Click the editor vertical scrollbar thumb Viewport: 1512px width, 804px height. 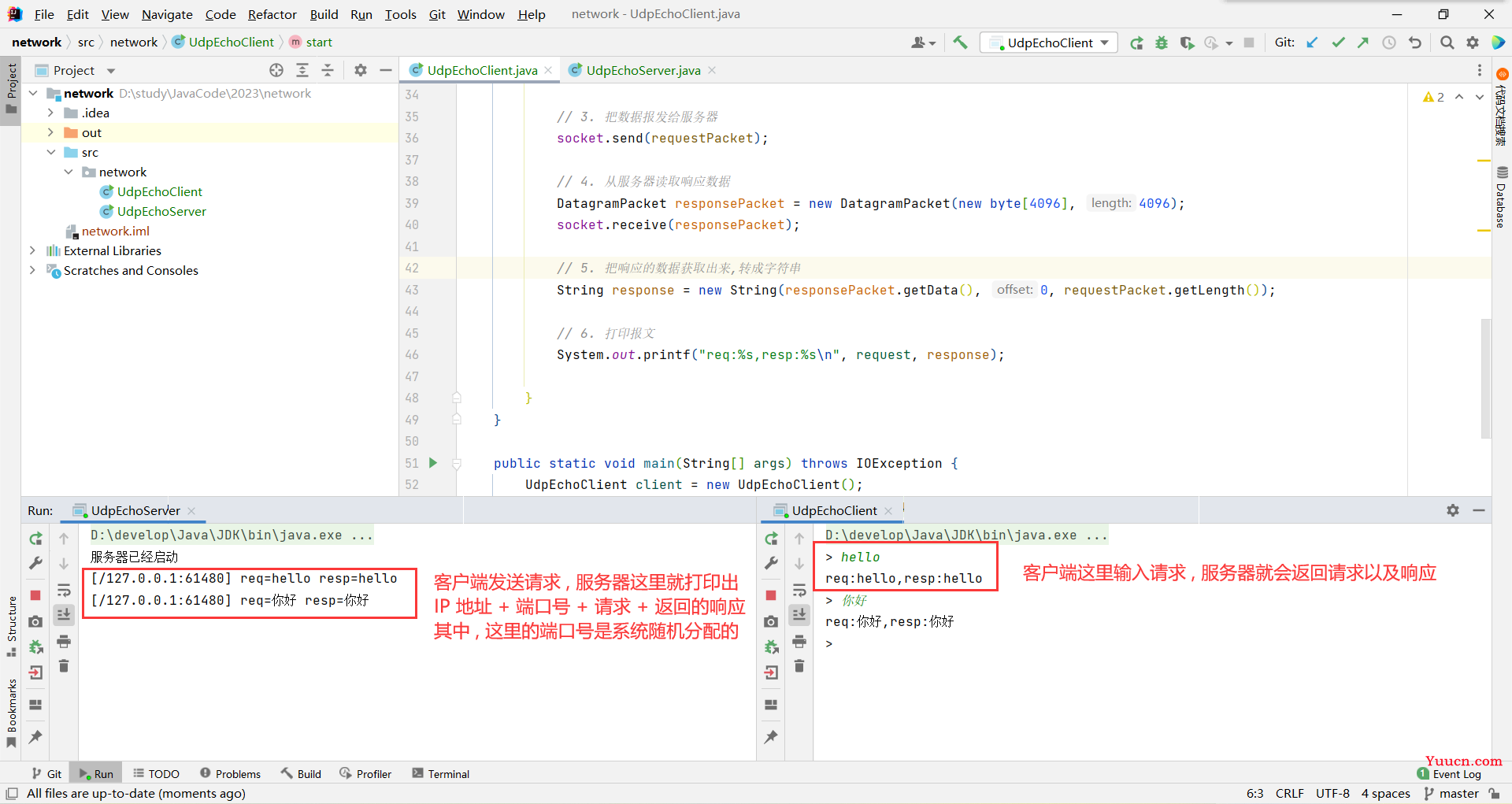[x=1485, y=378]
